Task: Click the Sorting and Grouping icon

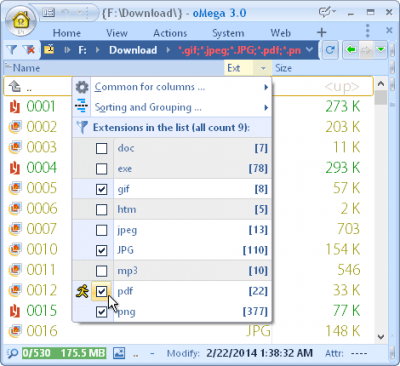Action: (82, 107)
